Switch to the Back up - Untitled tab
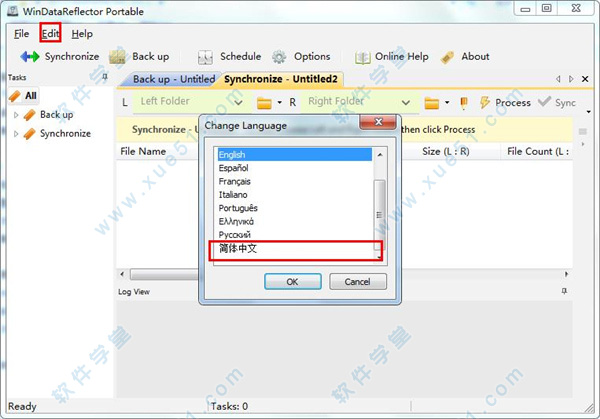Viewport: 600px width, 419px height. point(173,79)
